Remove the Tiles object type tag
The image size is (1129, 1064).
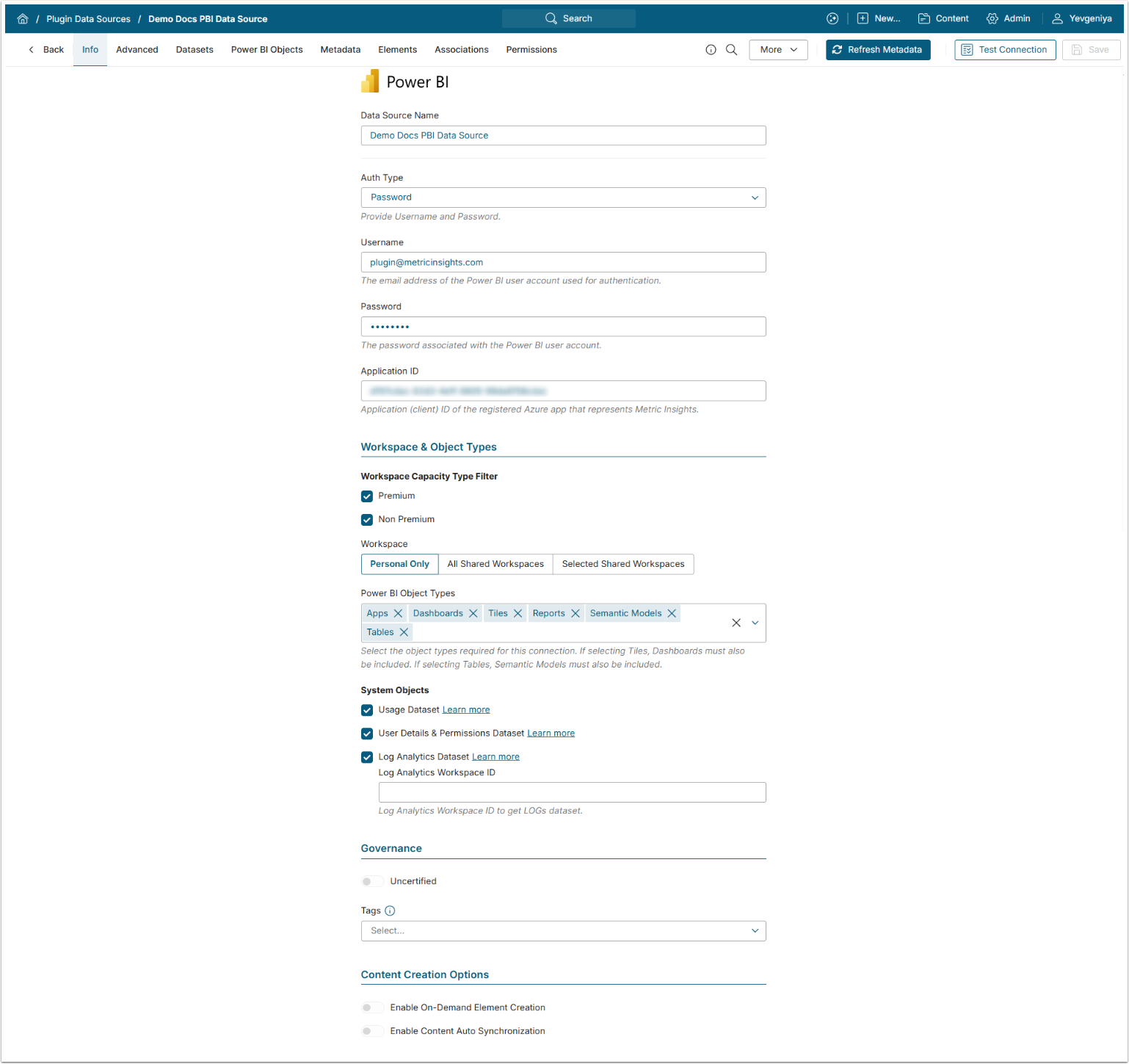(x=518, y=614)
